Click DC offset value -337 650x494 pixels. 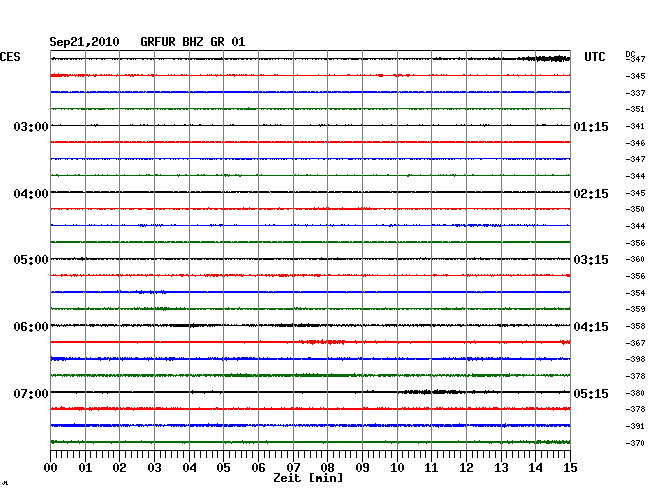635,93
